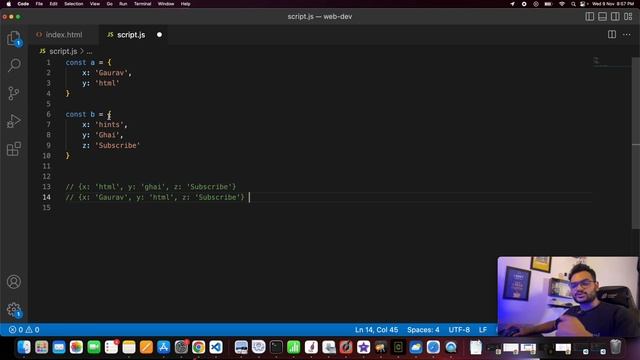Image resolution: width=640 pixels, height=360 pixels.
Task: Close unsaved script.js via dot indicator
Action: point(159,35)
